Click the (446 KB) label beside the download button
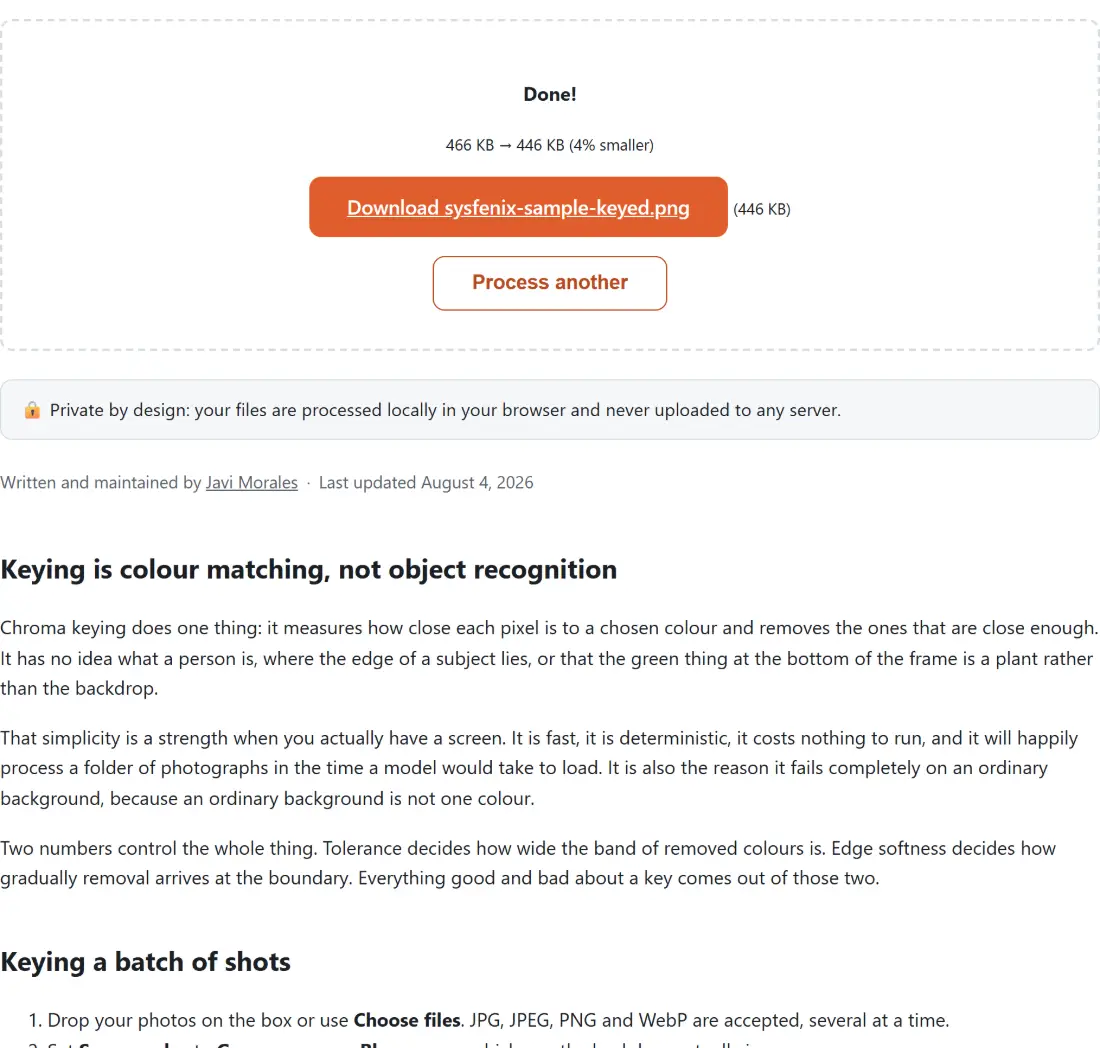 [762, 209]
